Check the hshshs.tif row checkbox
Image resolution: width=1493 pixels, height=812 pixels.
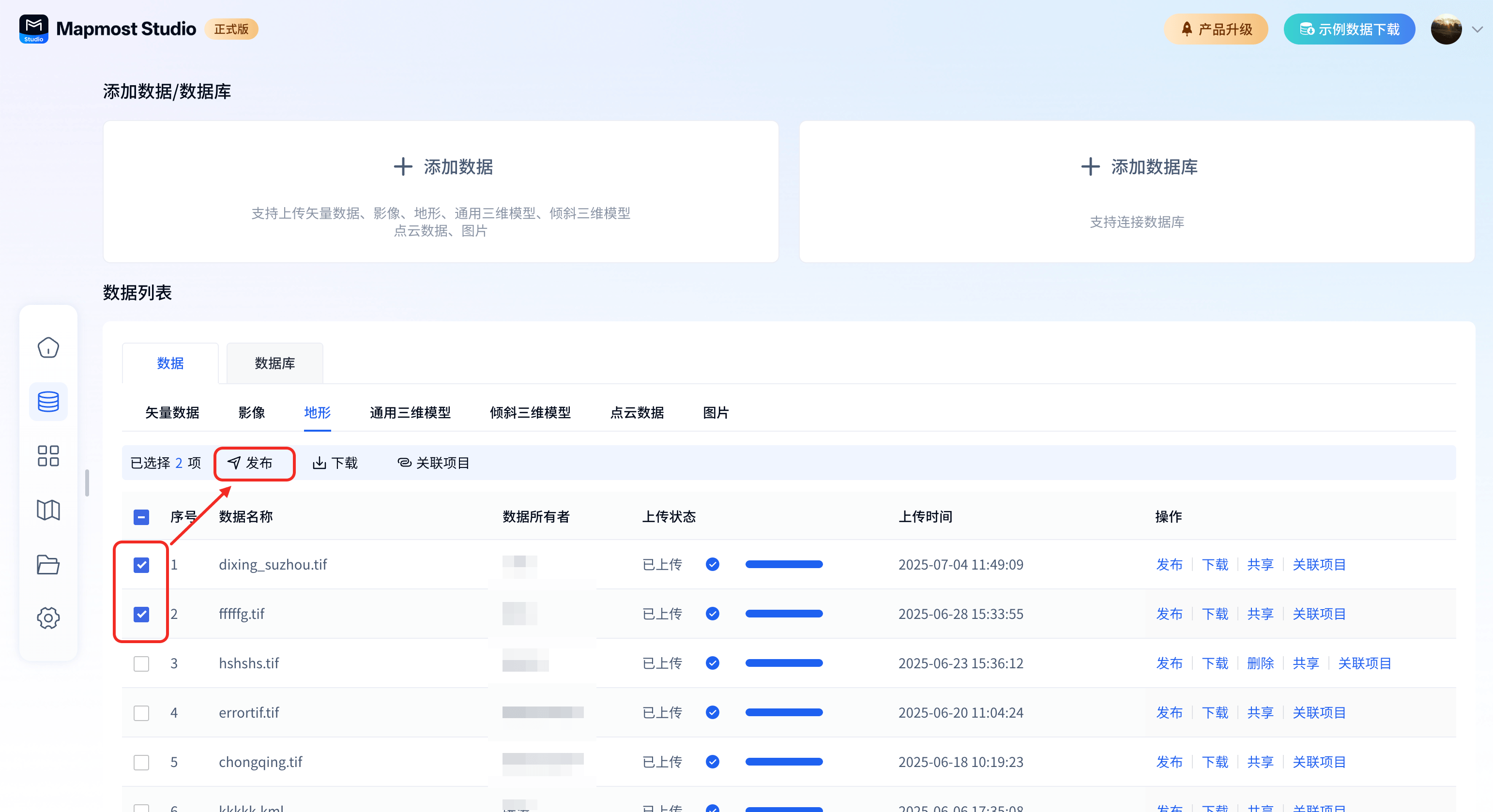tap(141, 663)
